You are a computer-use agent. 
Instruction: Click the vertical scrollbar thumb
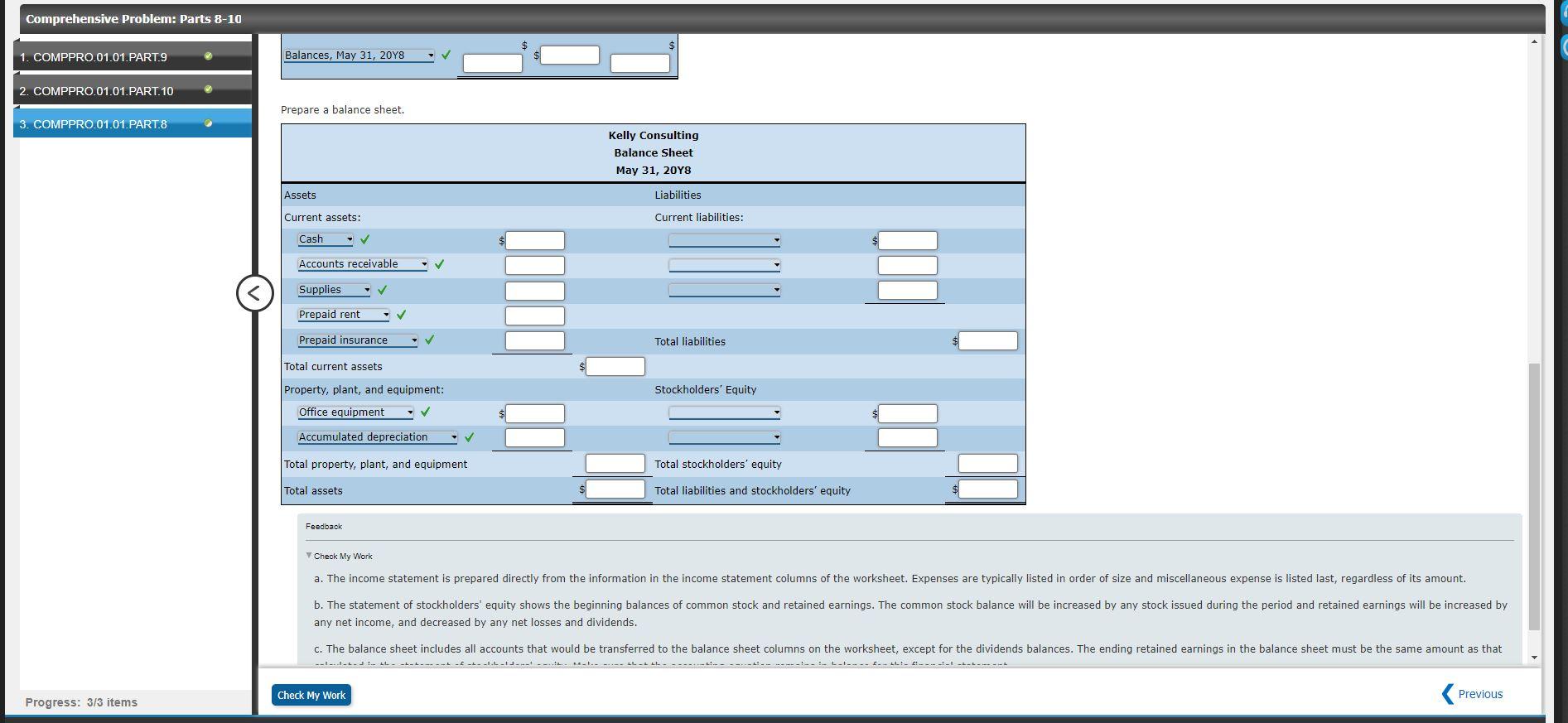(x=1534, y=496)
